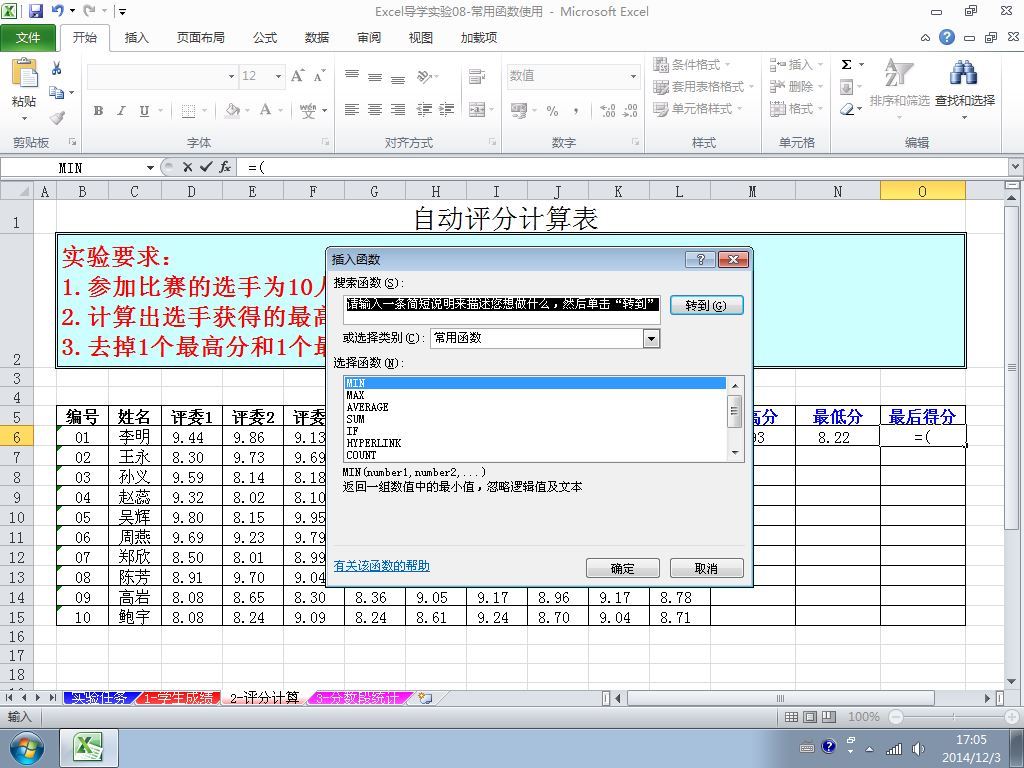The image size is (1024, 768).
Task: Open the number format dropdown
Action: (633, 76)
